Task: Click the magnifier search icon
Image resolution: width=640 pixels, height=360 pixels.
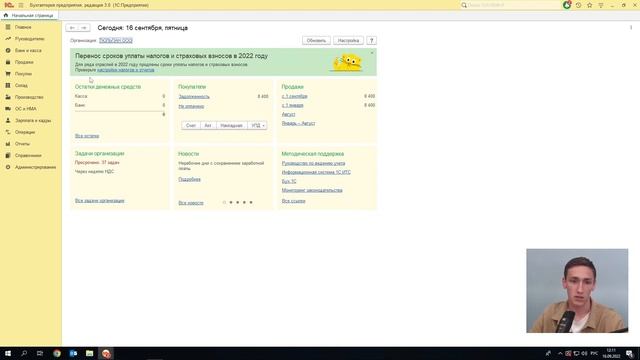Action: pos(464,5)
